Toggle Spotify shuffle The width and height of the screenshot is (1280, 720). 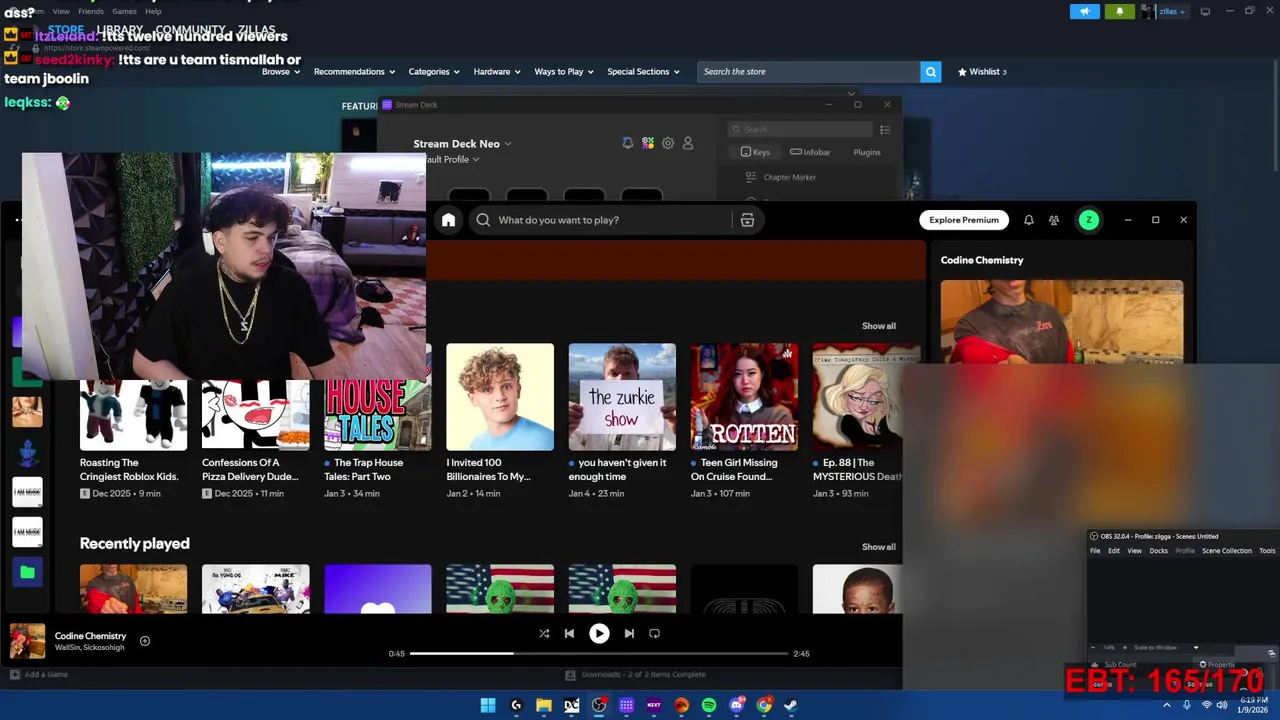pos(544,633)
